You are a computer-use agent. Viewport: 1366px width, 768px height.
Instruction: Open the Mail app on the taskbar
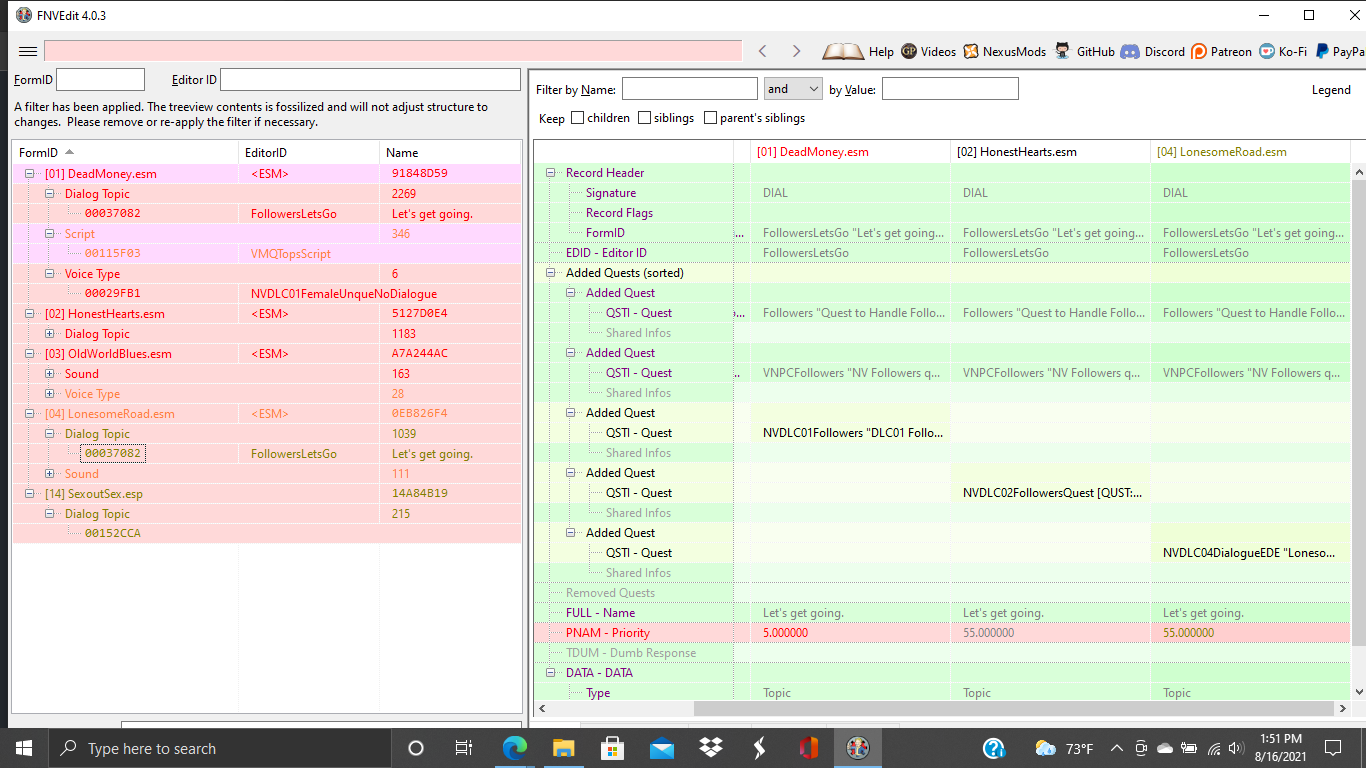point(661,748)
